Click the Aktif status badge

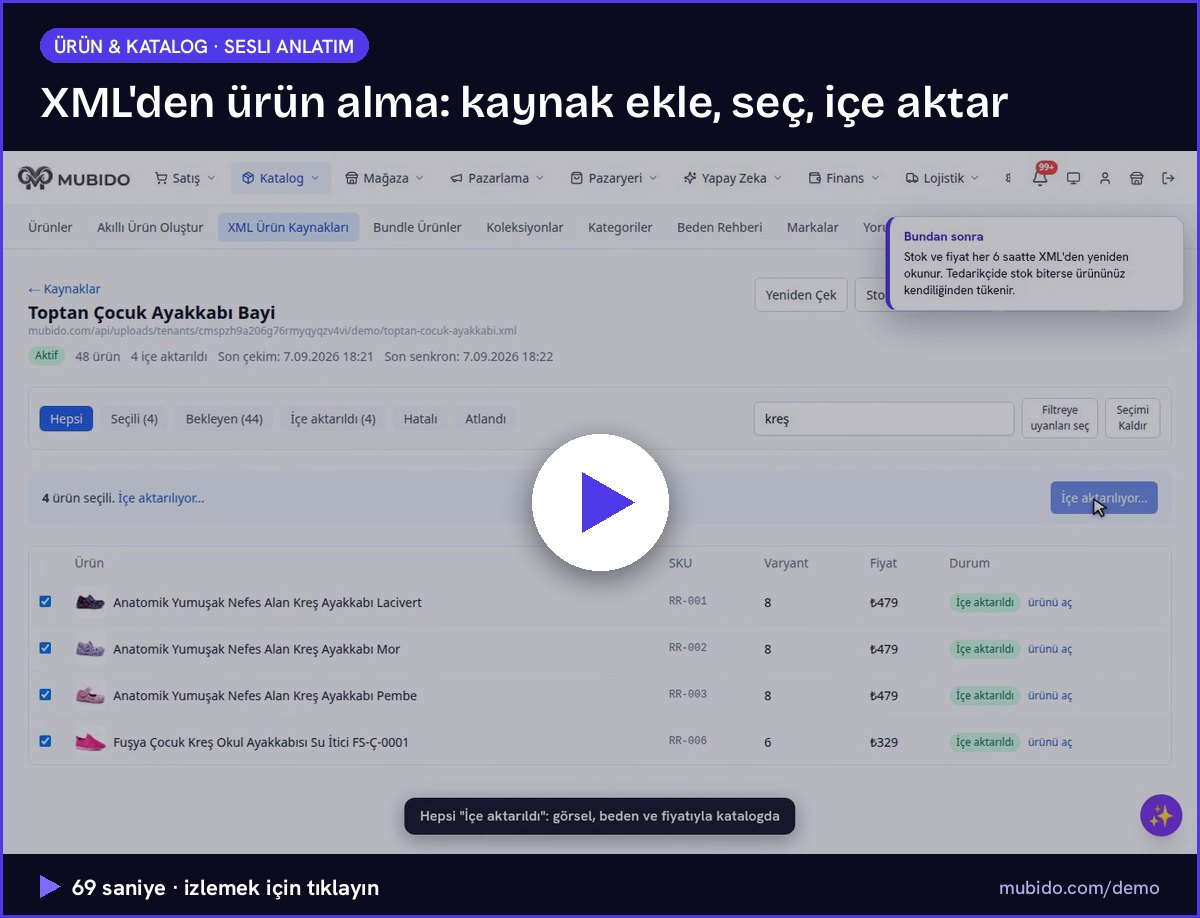click(x=47, y=356)
